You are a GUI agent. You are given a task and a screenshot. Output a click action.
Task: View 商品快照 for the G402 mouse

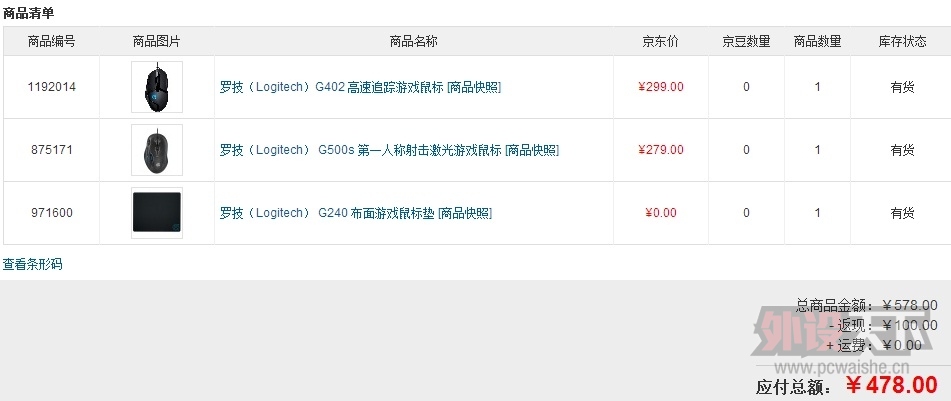(474, 87)
